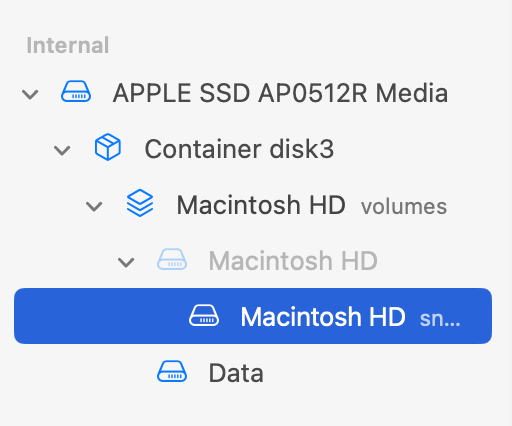
Task: Click the 'volumes' subtitle text
Action: (404, 206)
